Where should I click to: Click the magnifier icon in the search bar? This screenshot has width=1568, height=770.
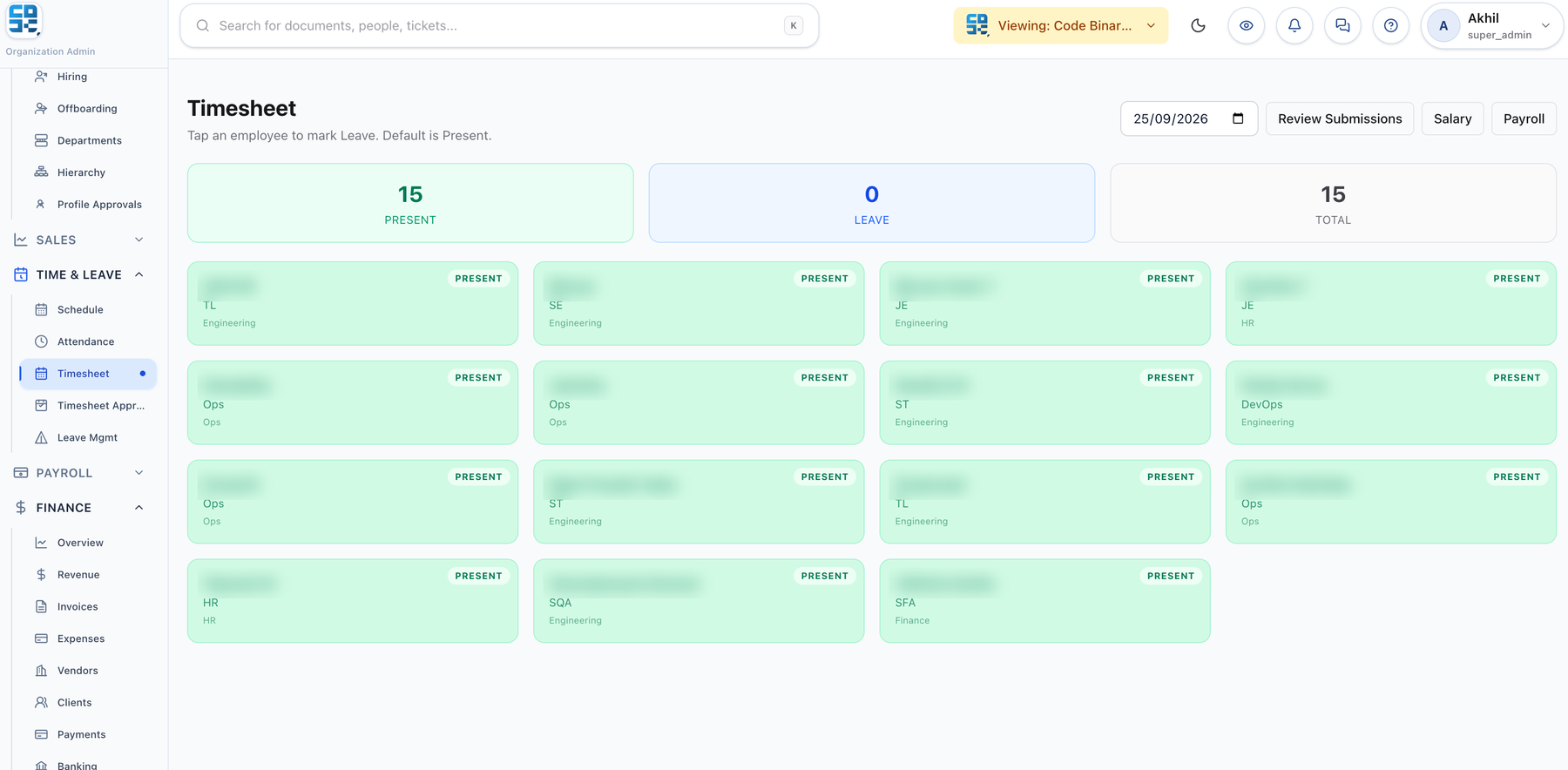pos(203,26)
